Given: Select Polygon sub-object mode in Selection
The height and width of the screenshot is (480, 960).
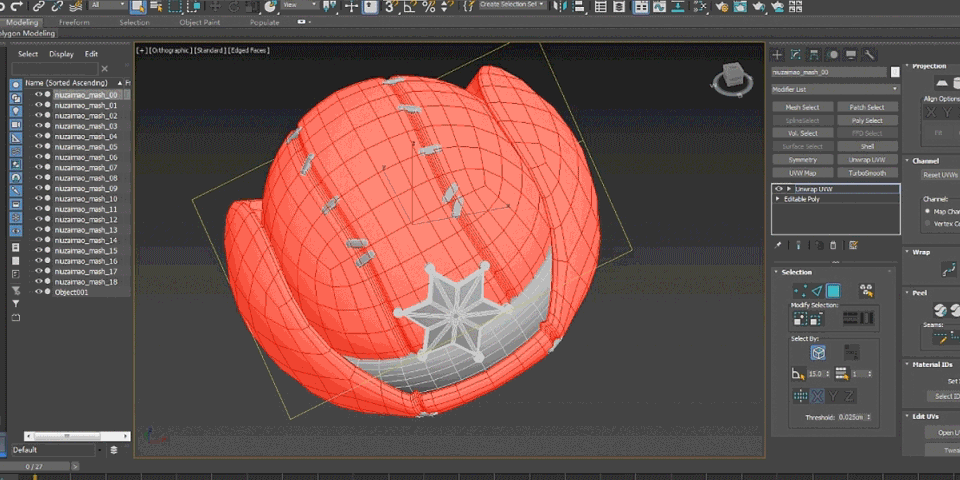Looking at the screenshot, I should click(833, 291).
